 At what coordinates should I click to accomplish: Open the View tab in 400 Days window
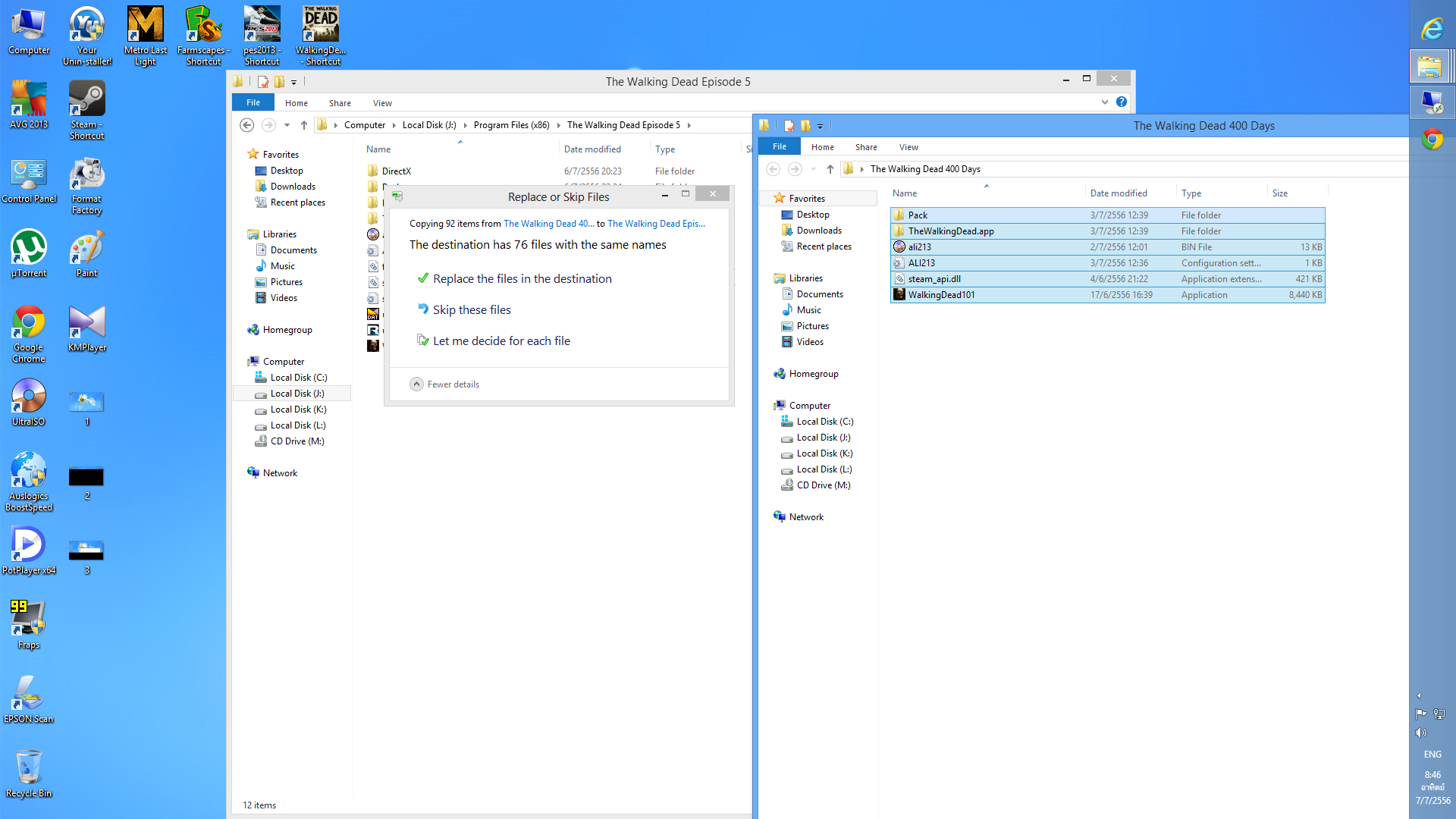coord(908,147)
